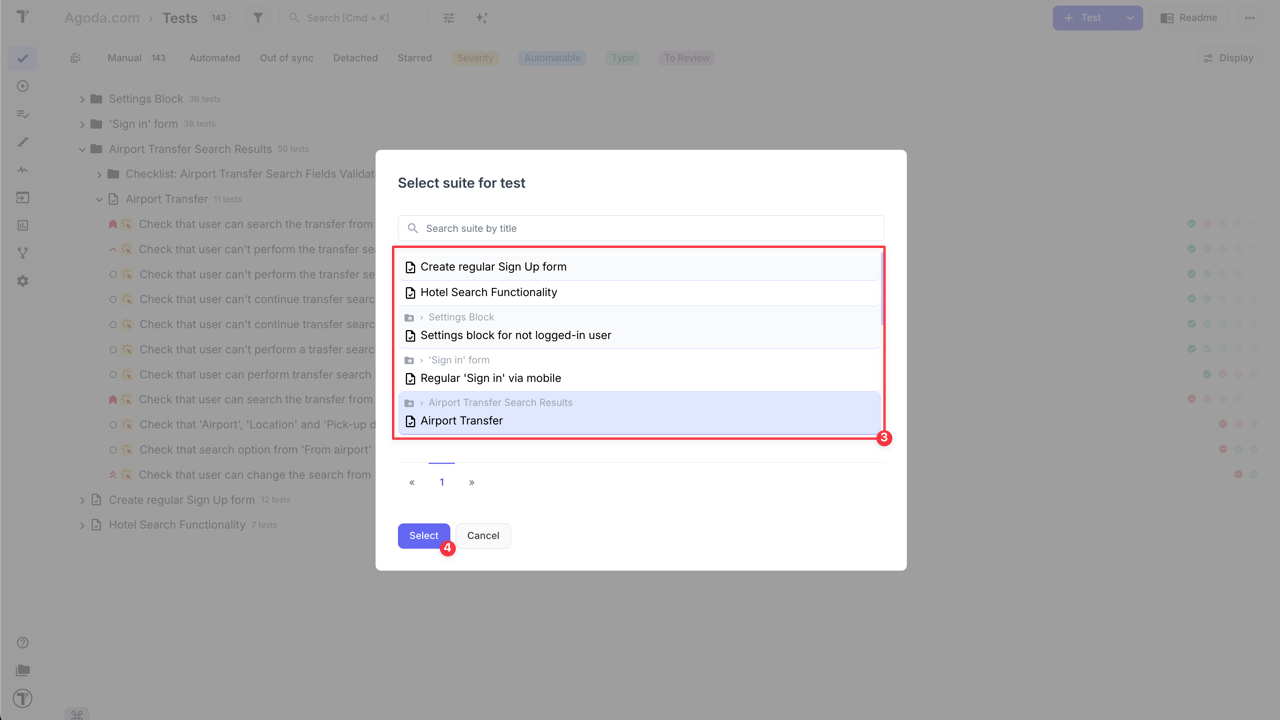Expand the Settings Block suite

(x=82, y=98)
